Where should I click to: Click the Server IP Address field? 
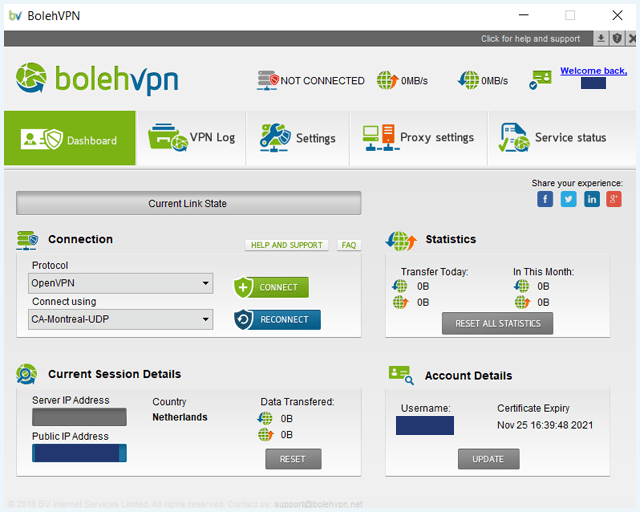click(x=79, y=417)
